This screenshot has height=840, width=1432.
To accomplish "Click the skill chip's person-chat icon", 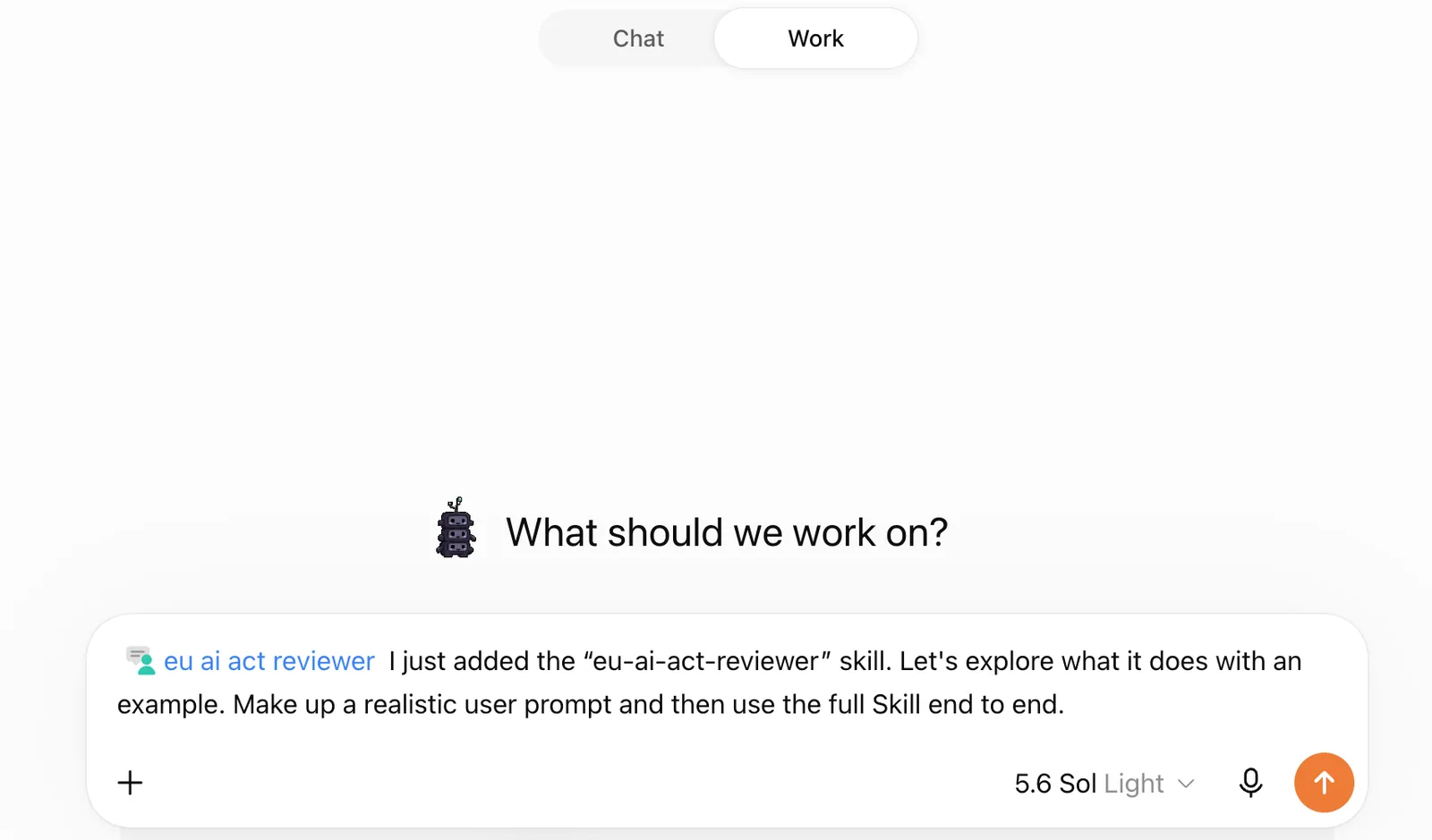I will (141, 660).
